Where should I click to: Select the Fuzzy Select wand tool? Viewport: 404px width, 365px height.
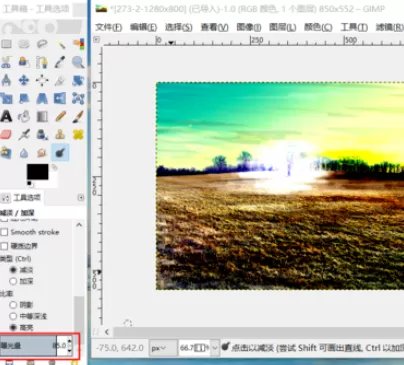(60, 44)
